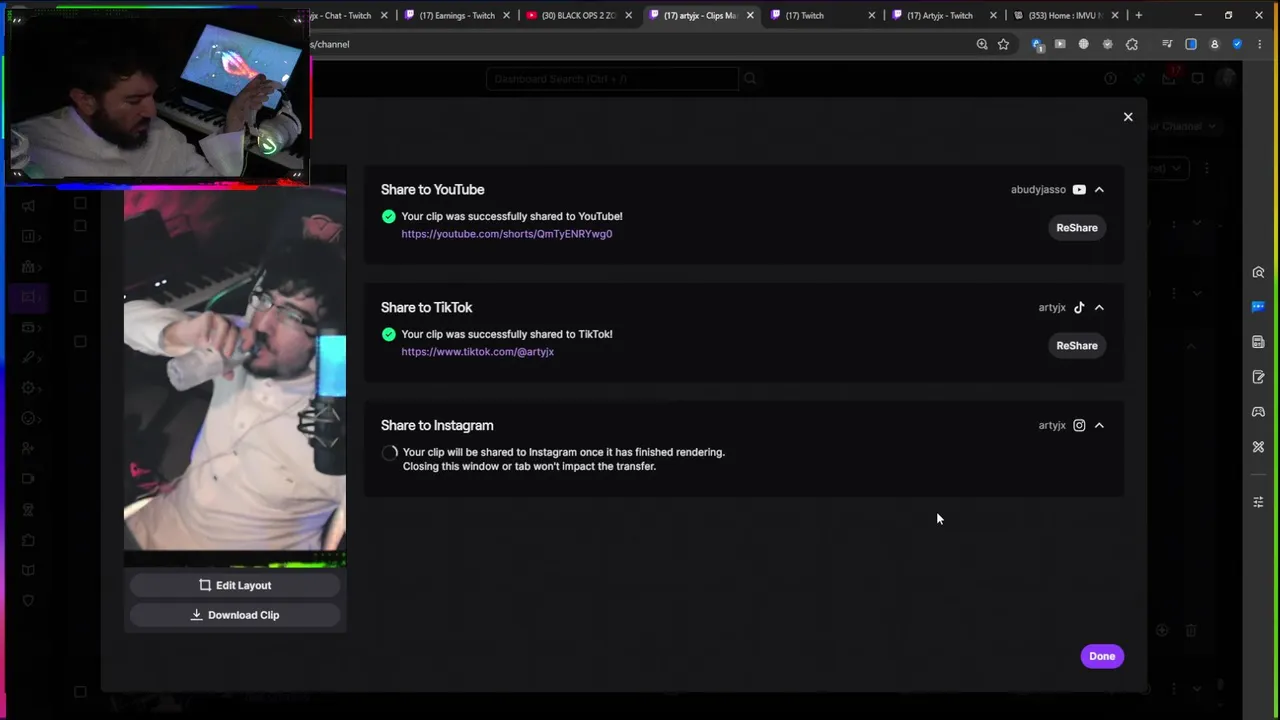Open the tools sidebar icon
This screenshot has height=720, width=1280.
[1258, 447]
